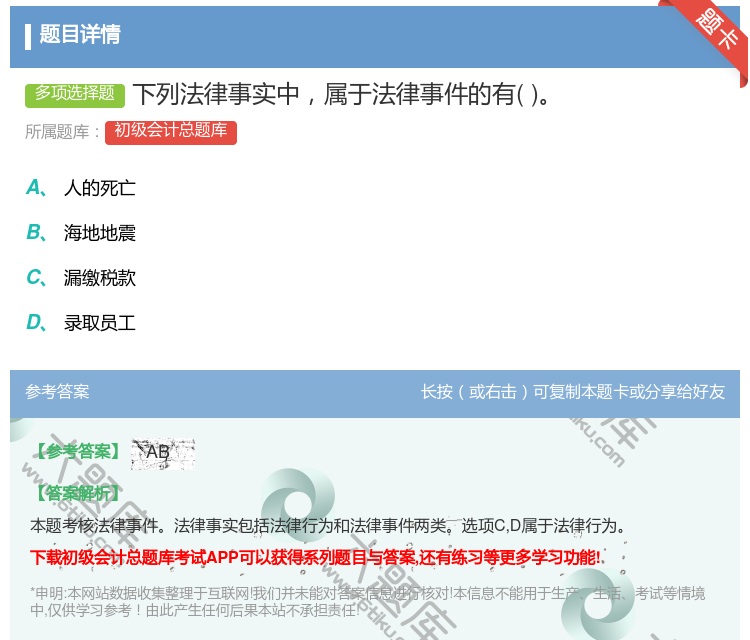Select option B 海地地震
The height and width of the screenshot is (640, 750).
[x=81, y=233]
